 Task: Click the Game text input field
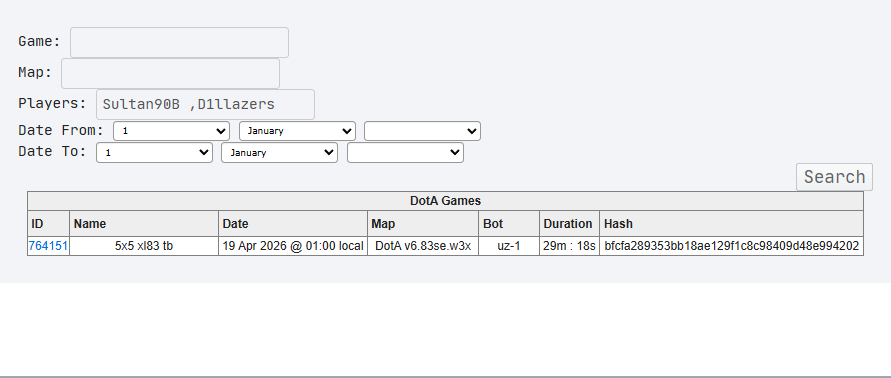[179, 42]
